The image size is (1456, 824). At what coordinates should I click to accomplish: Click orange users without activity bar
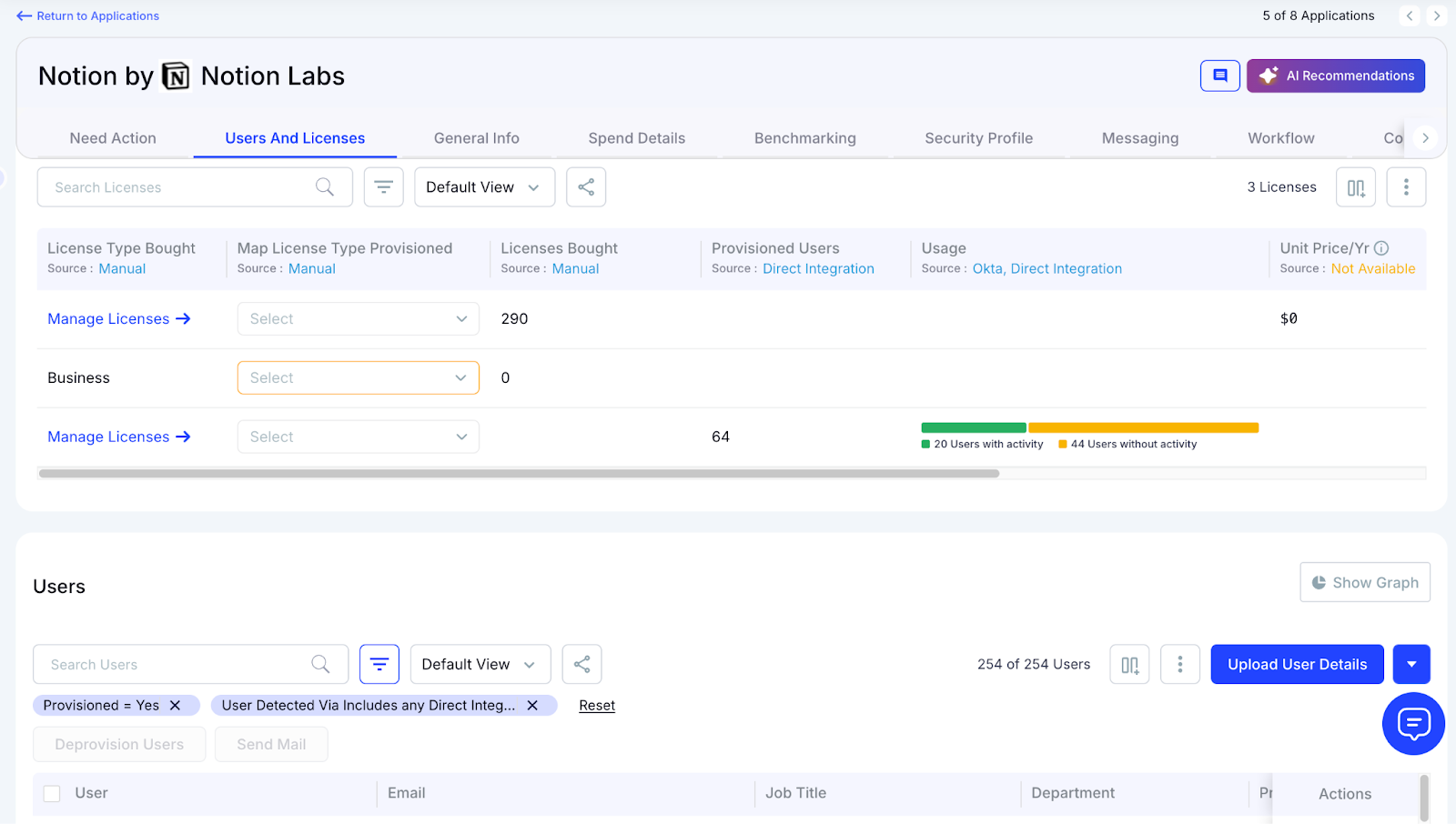point(1144,427)
